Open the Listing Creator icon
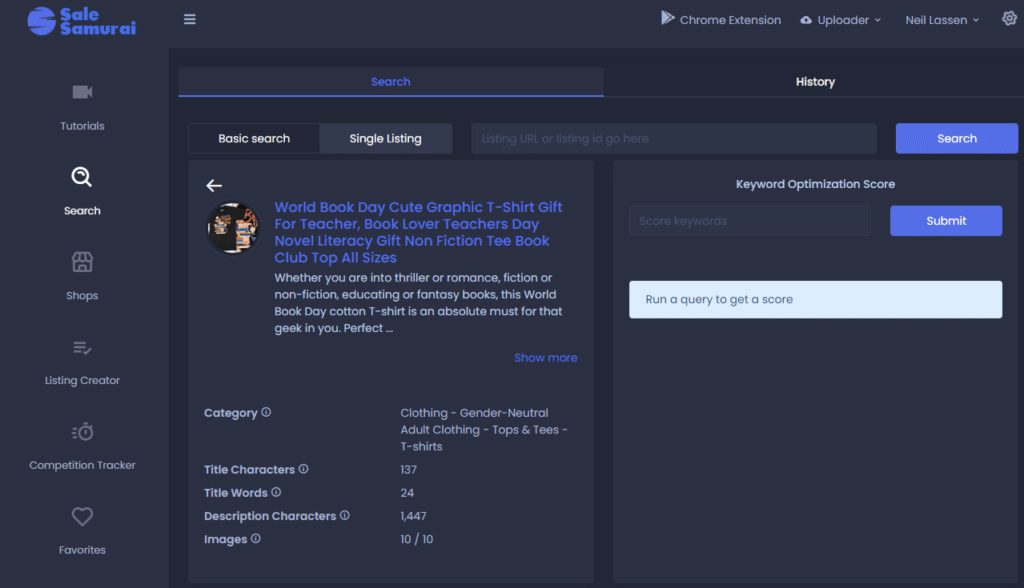1024x588 pixels. point(82,348)
